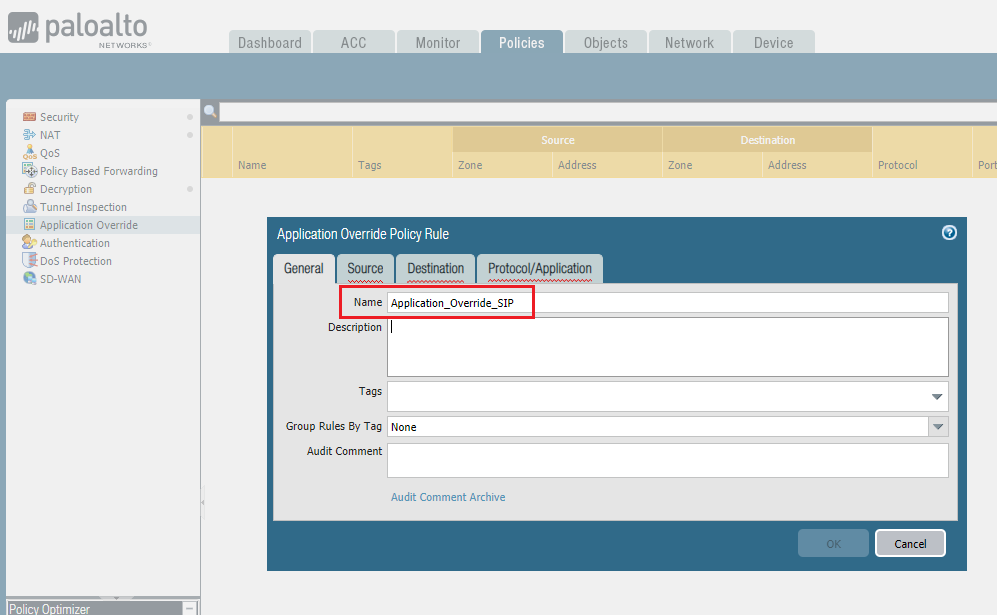Click the OK button
This screenshot has height=616, width=997.
coord(833,544)
